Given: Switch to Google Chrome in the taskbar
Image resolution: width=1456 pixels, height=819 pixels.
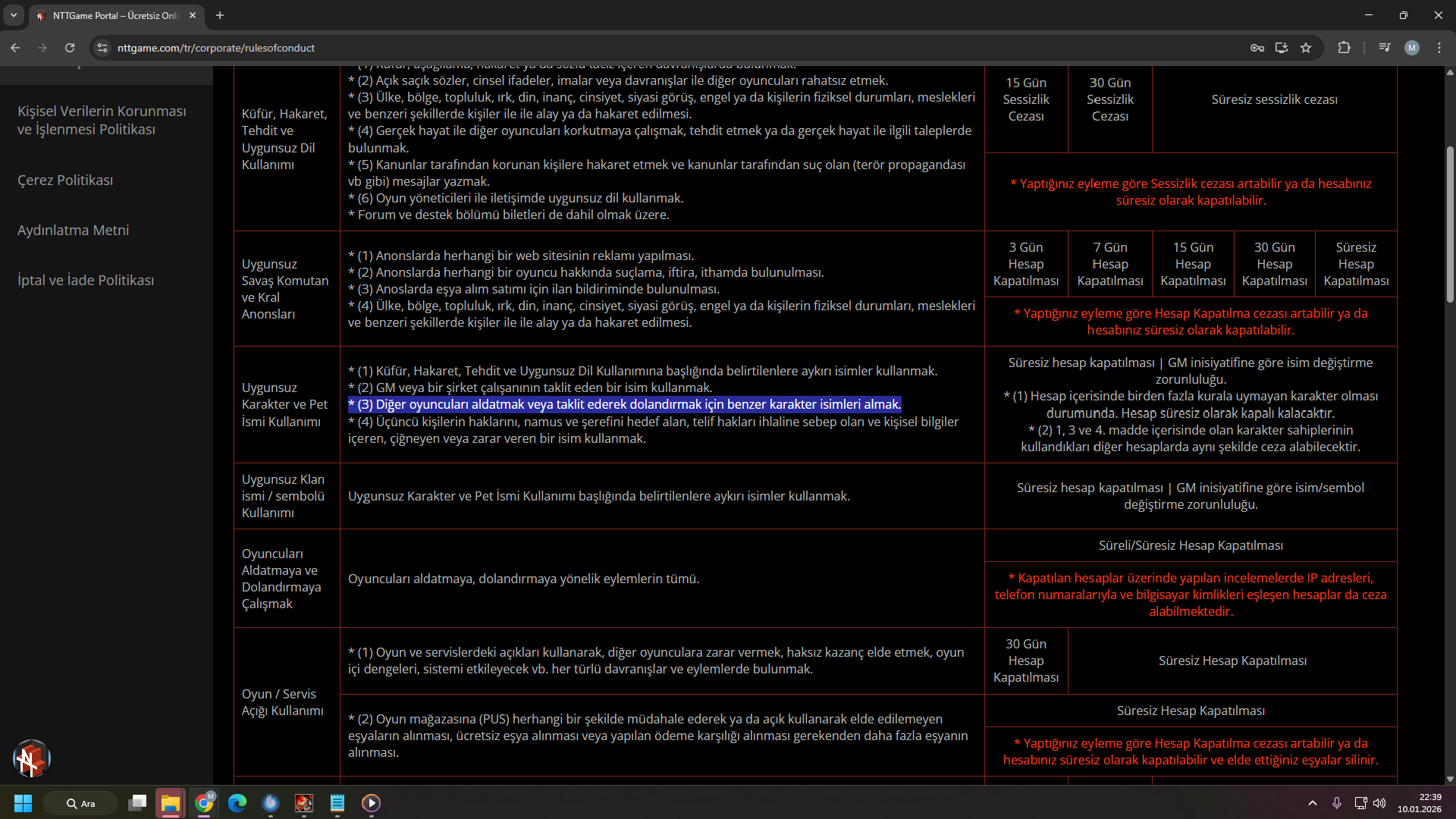Looking at the screenshot, I should [204, 803].
